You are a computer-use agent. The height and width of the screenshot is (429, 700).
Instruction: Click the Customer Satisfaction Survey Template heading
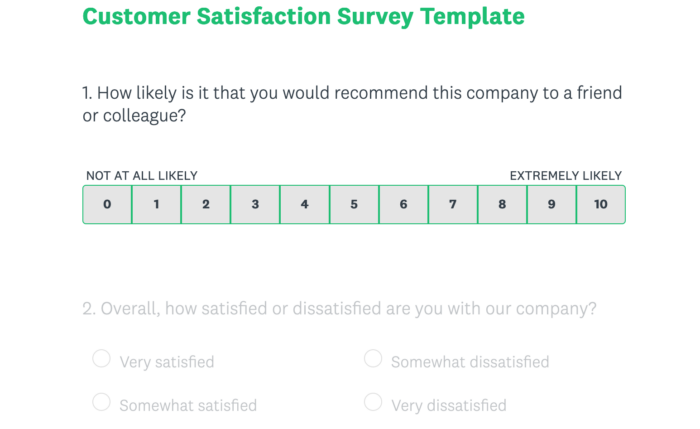click(303, 17)
